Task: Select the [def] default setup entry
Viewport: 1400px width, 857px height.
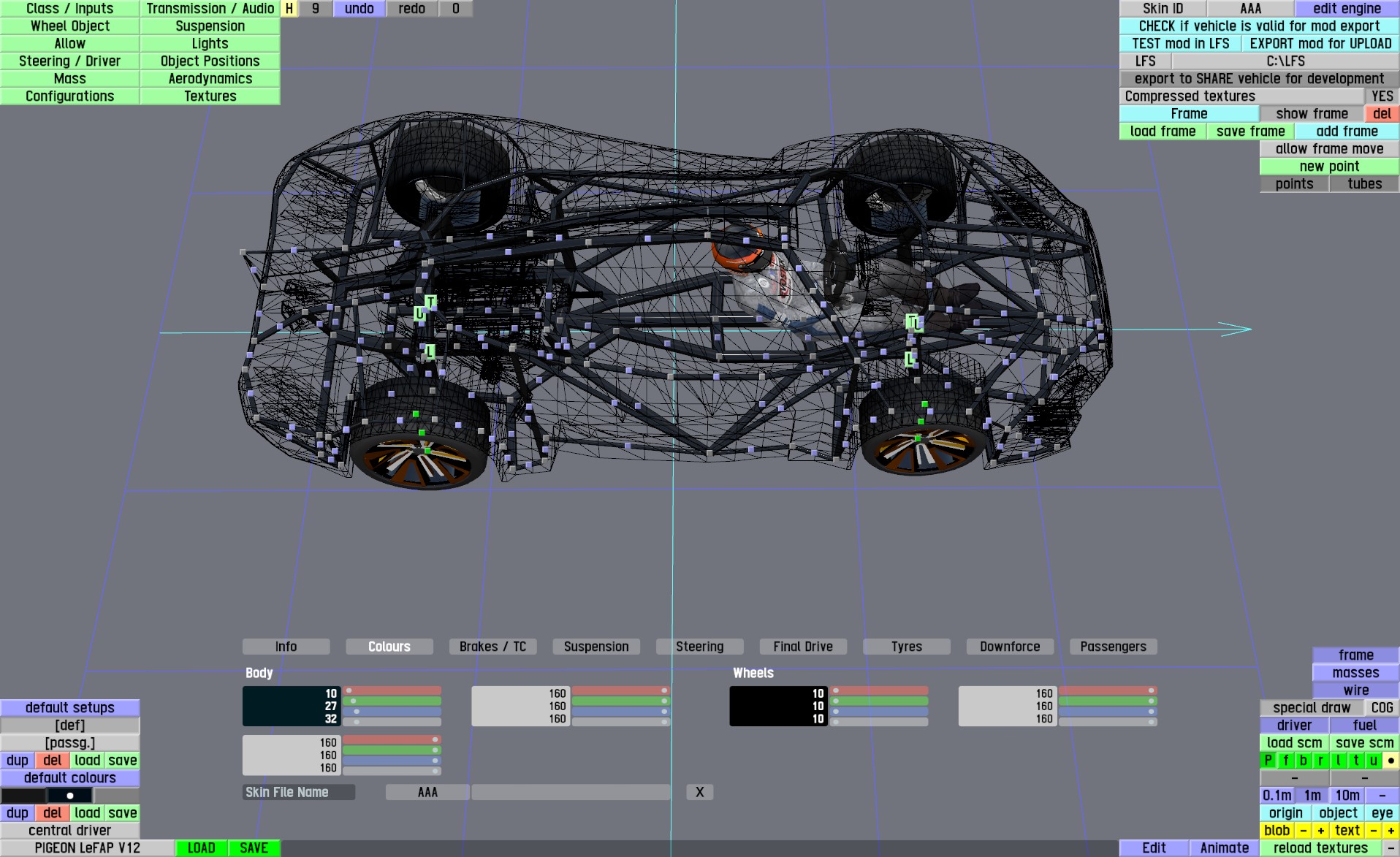Action: [70, 725]
